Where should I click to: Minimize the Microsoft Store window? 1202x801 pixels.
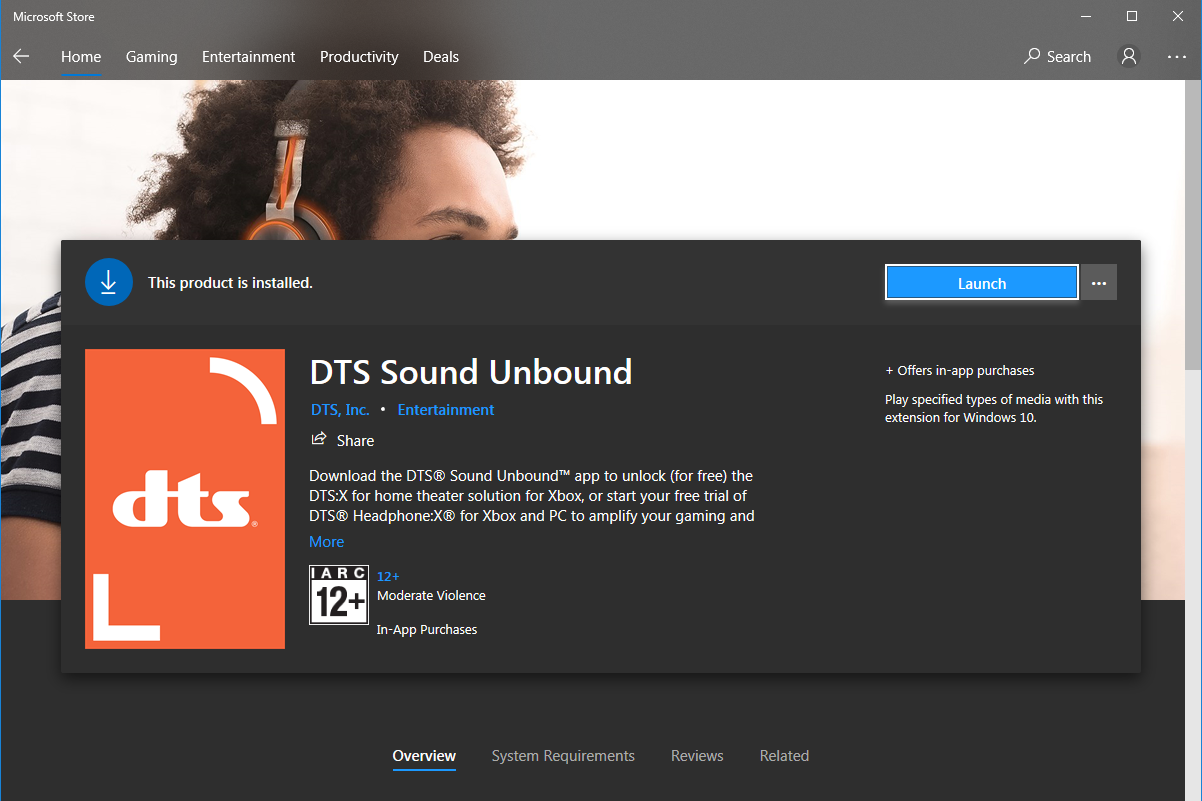pyautogui.click(x=1087, y=16)
